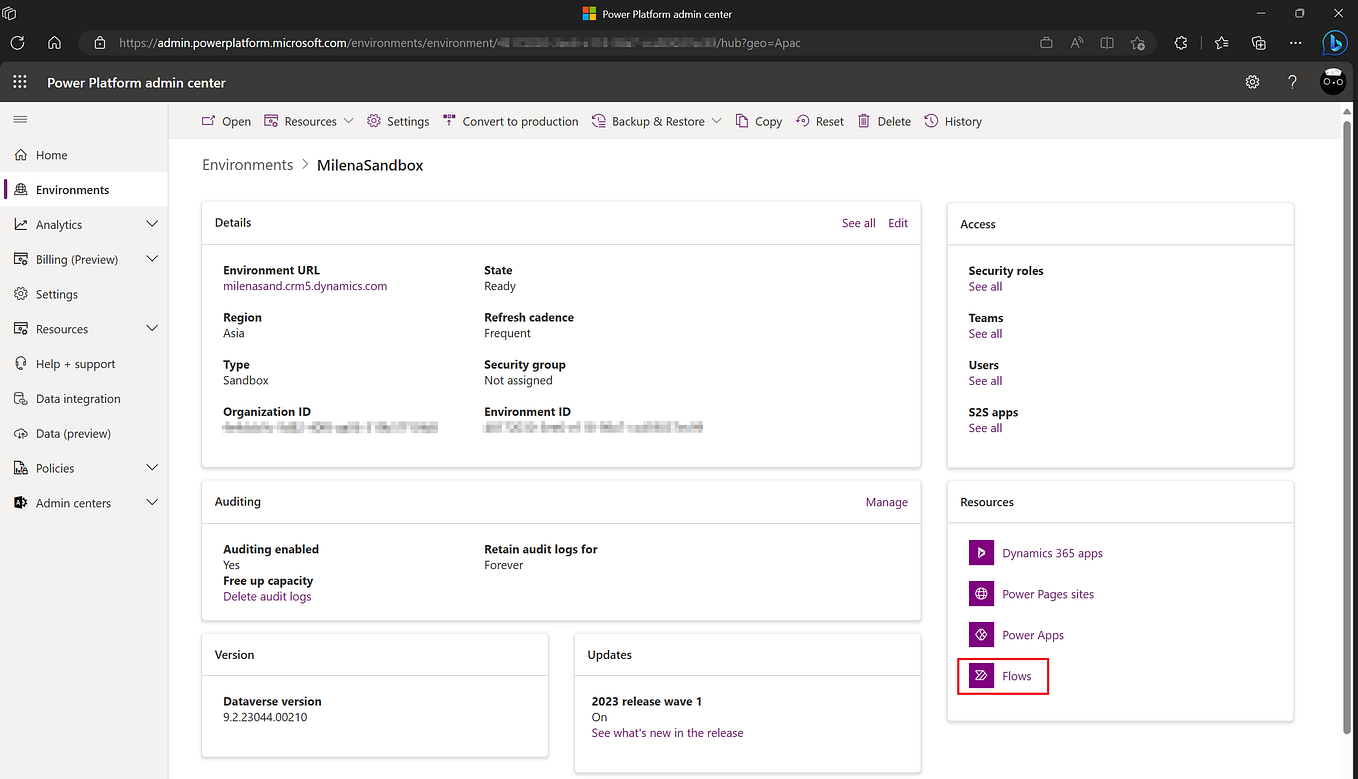The height and width of the screenshot is (779, 1358).
Task: Click the Admin centers icon
Action: (x=21, y=503)
